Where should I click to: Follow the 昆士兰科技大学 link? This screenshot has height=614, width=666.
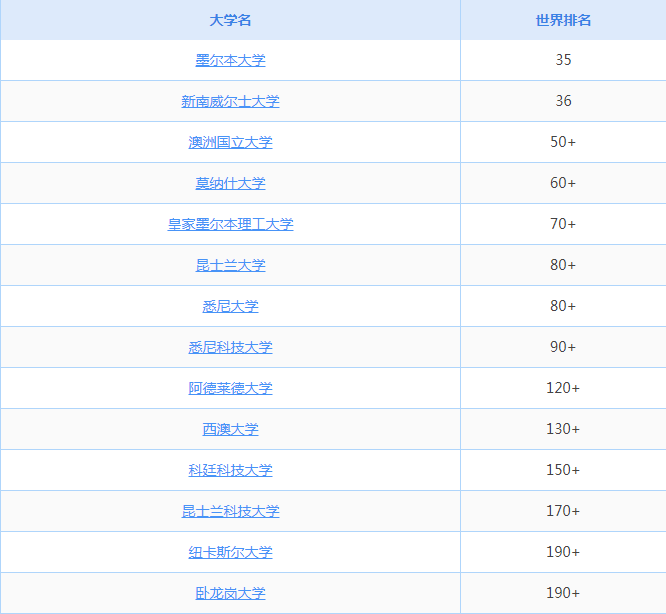tap(230, 511)
